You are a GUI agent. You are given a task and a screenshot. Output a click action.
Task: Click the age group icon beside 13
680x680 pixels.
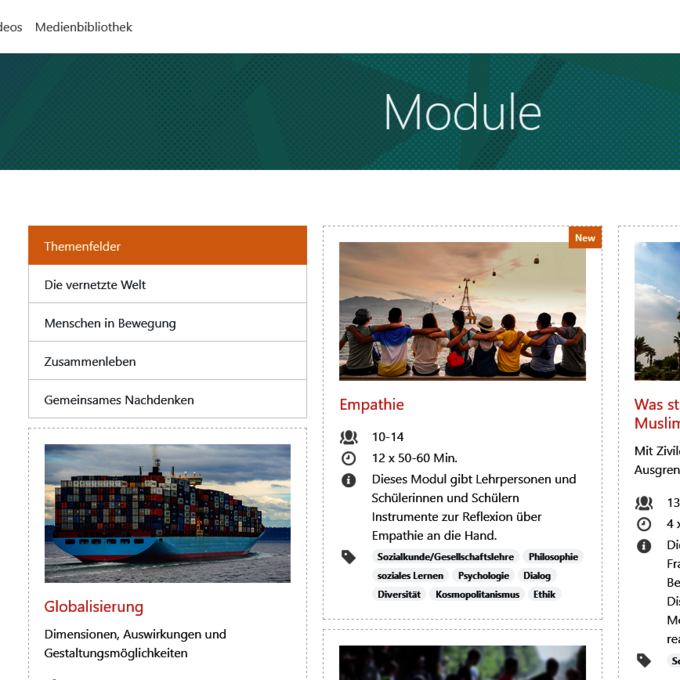tap(644, 503)
